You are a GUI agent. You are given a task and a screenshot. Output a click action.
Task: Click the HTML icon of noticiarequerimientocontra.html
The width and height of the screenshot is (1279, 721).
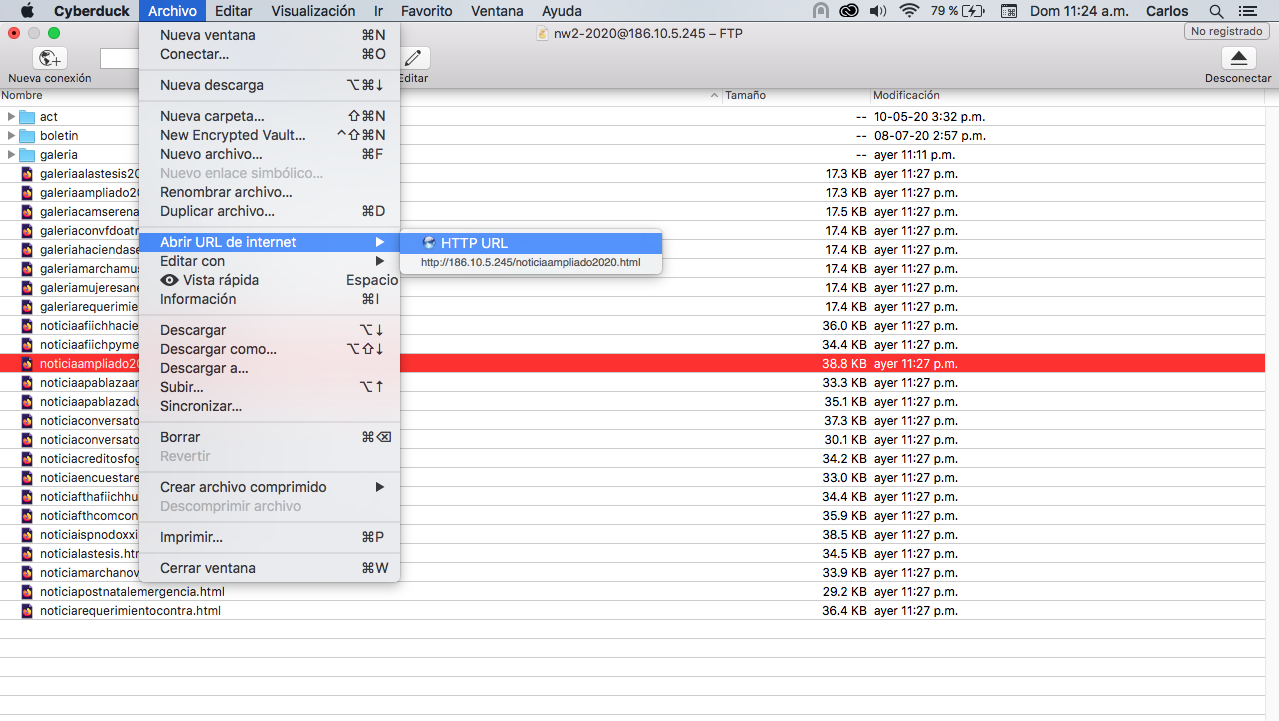click(x=27, y=611)
